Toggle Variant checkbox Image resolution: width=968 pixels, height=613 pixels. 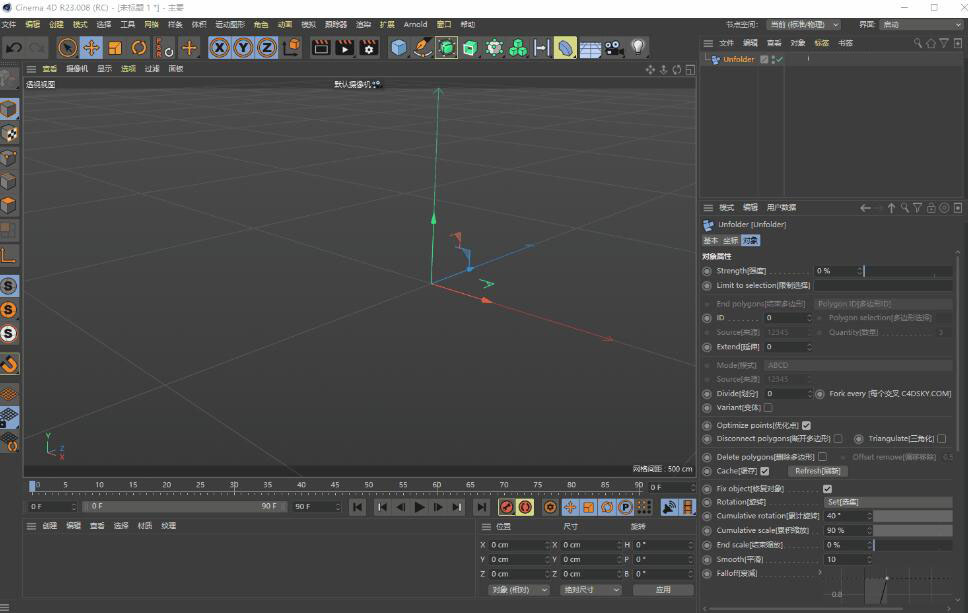tap(768, 407)
